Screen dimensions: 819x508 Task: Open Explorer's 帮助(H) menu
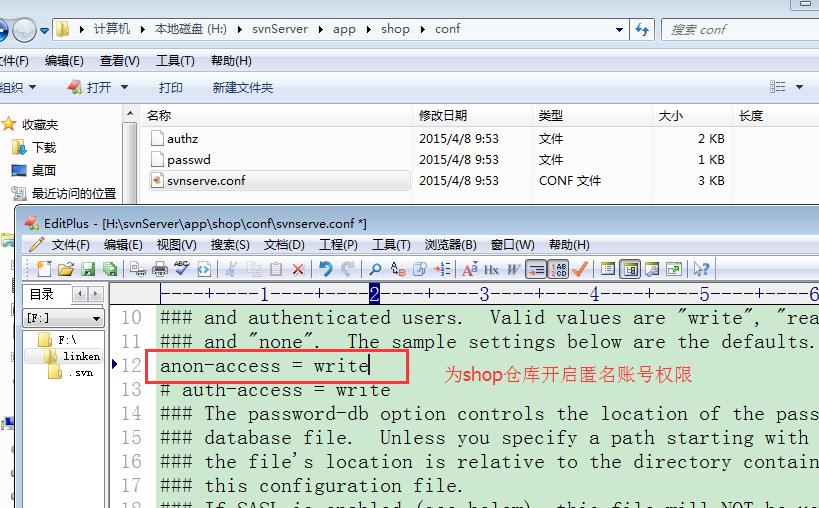[x=231, y=61]
